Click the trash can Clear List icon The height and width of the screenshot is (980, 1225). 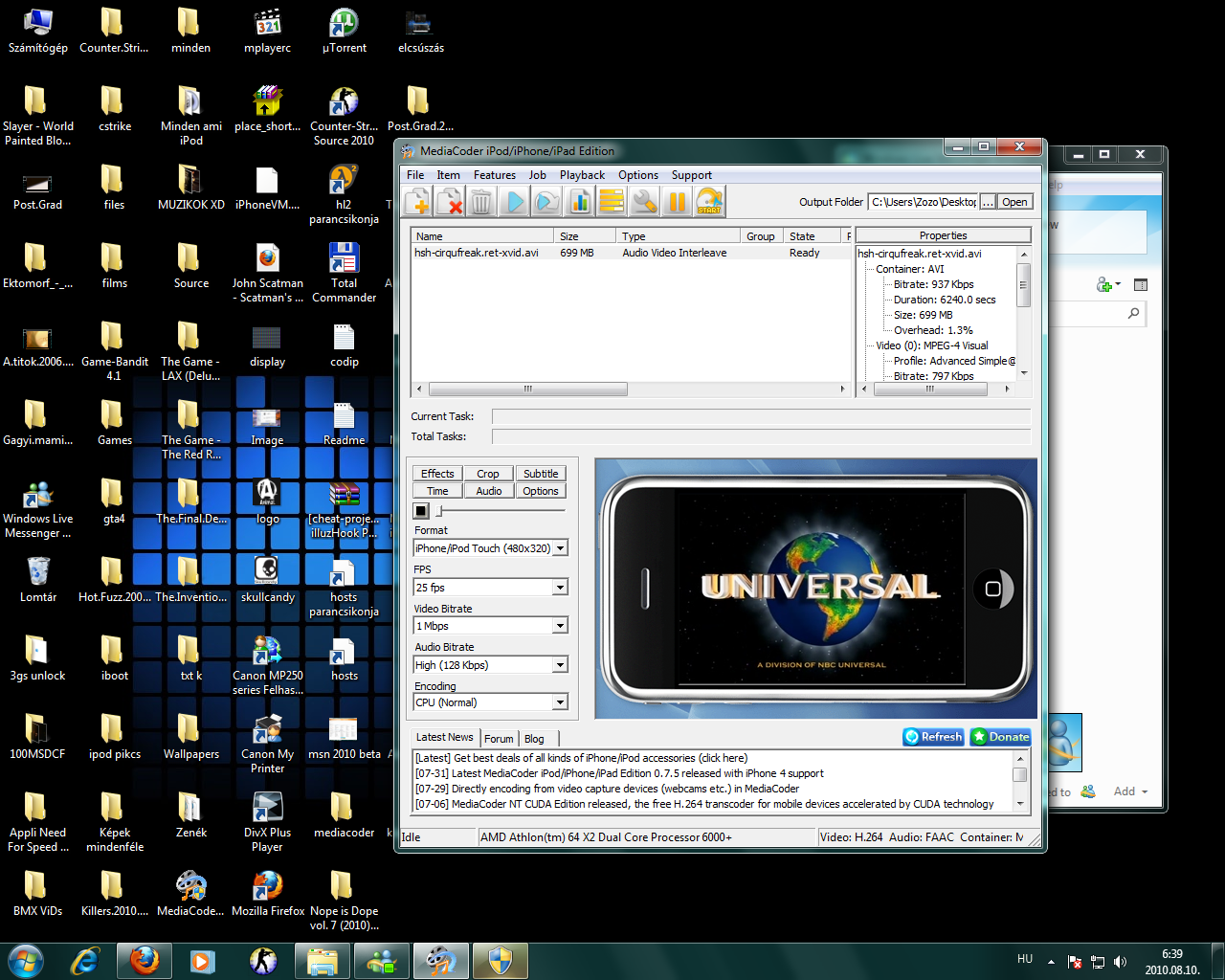pyautogui.click(x=481, y=201)
